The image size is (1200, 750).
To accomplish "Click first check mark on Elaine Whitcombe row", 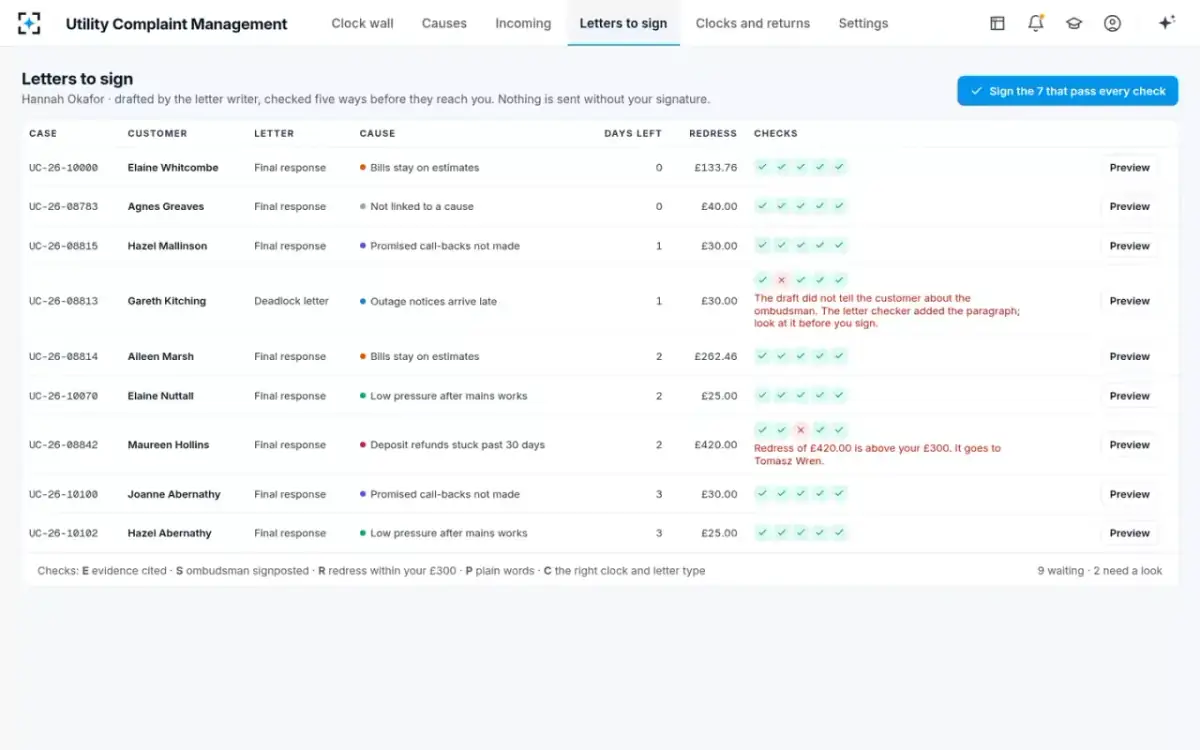I will coord(763,167).
